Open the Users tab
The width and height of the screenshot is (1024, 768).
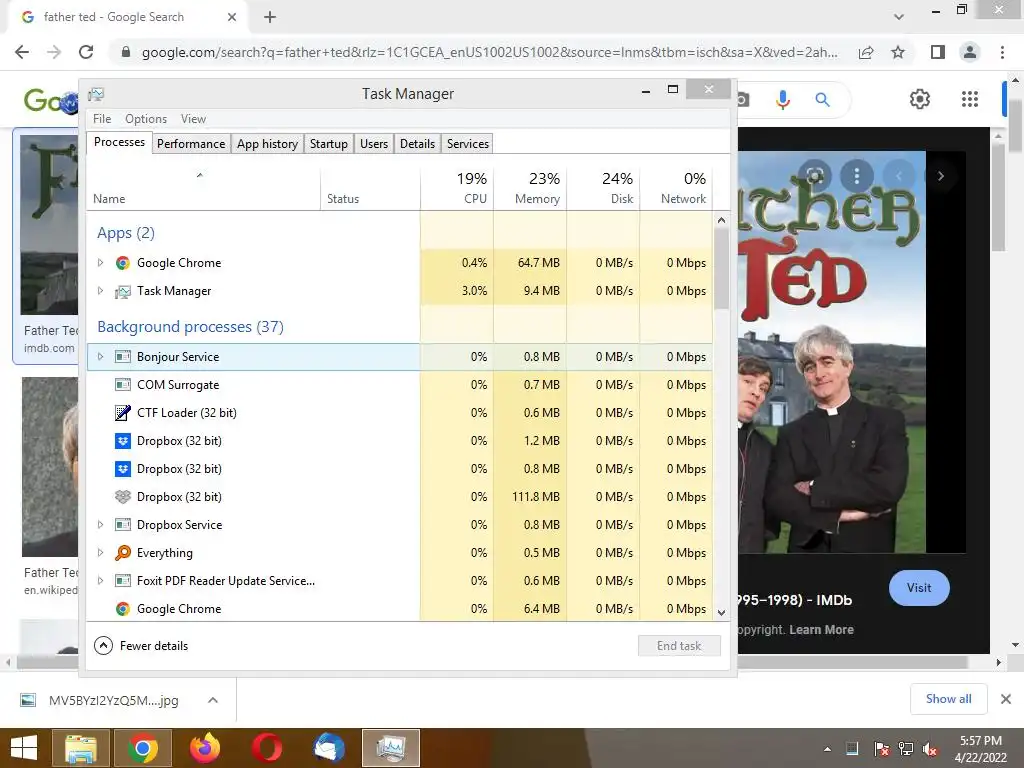(374, 144)
